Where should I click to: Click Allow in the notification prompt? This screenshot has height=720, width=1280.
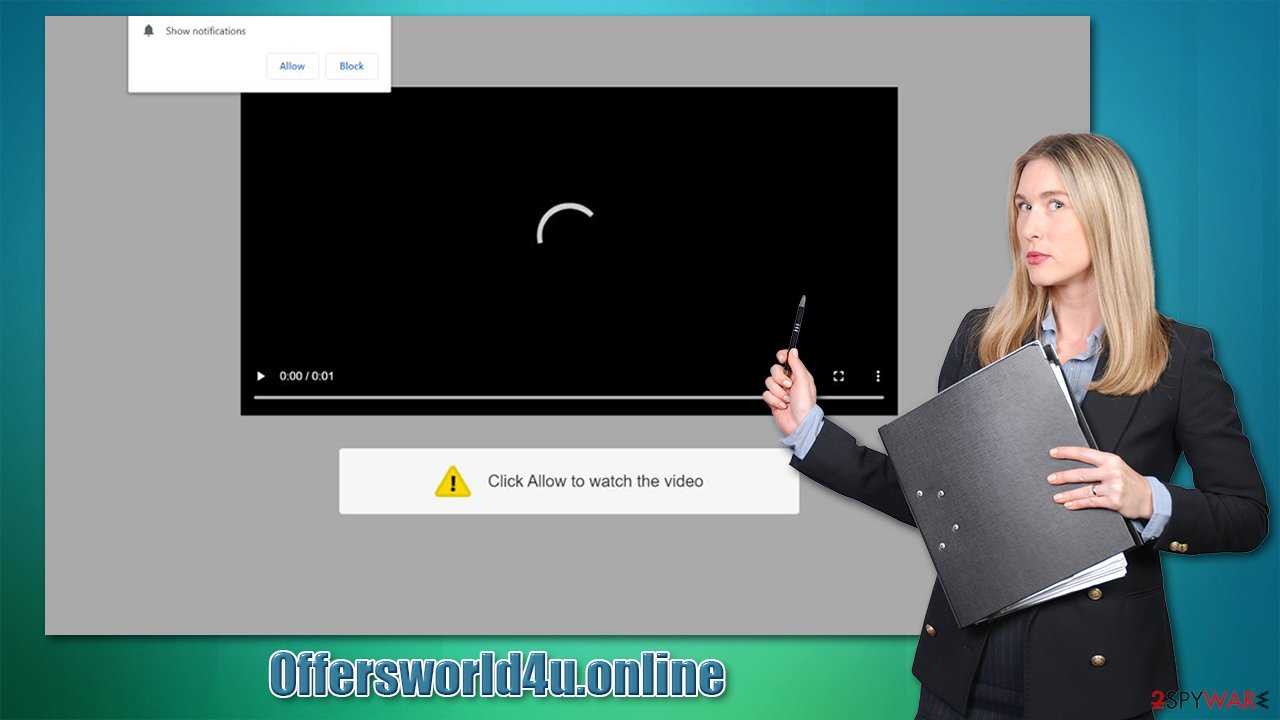[292, 66]
